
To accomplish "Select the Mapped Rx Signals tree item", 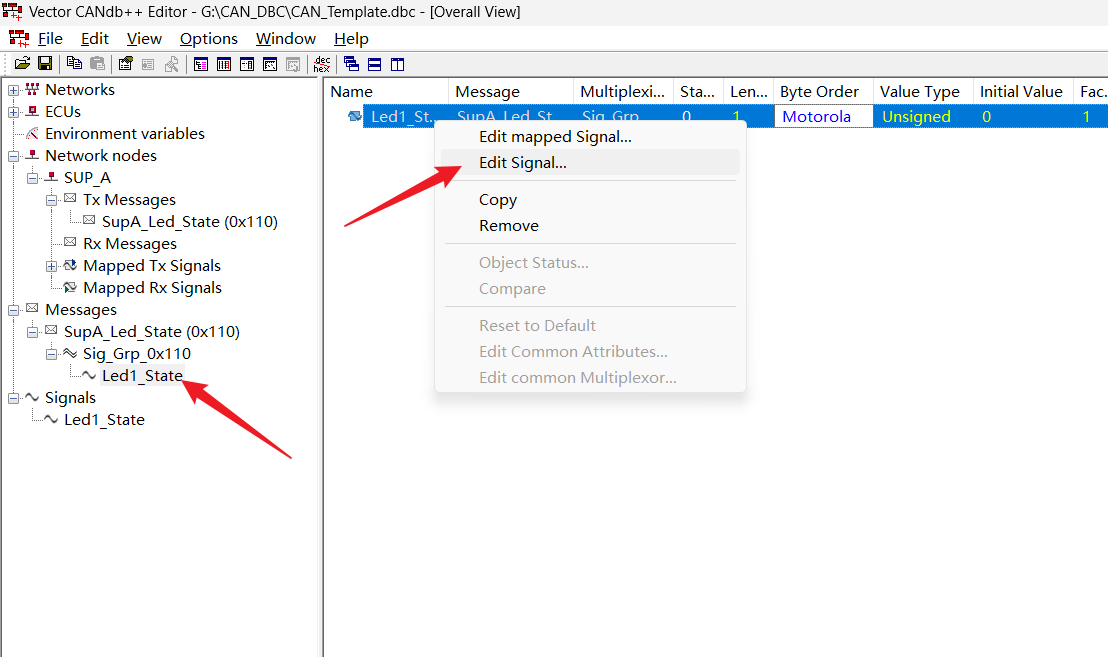I will point(152,288).
